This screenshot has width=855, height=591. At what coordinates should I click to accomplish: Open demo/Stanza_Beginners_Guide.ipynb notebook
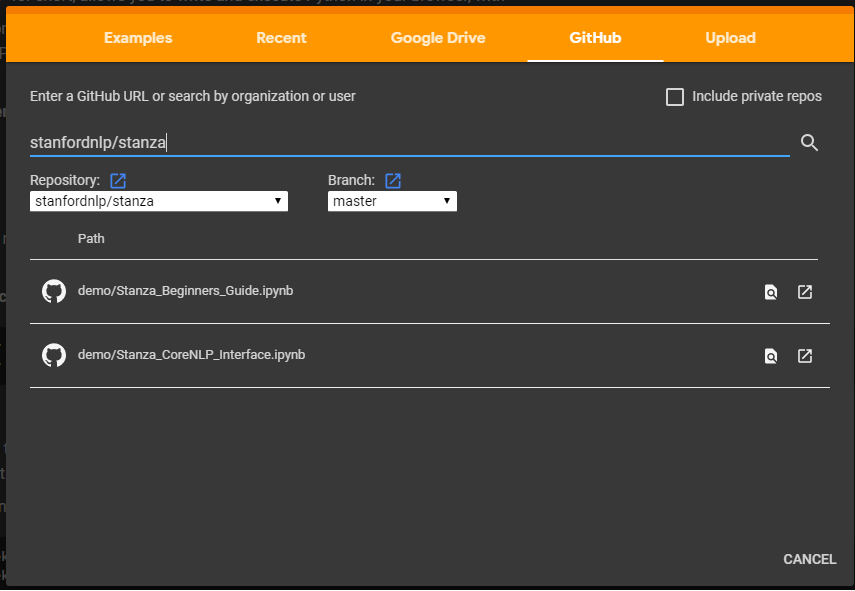(185, 291)
